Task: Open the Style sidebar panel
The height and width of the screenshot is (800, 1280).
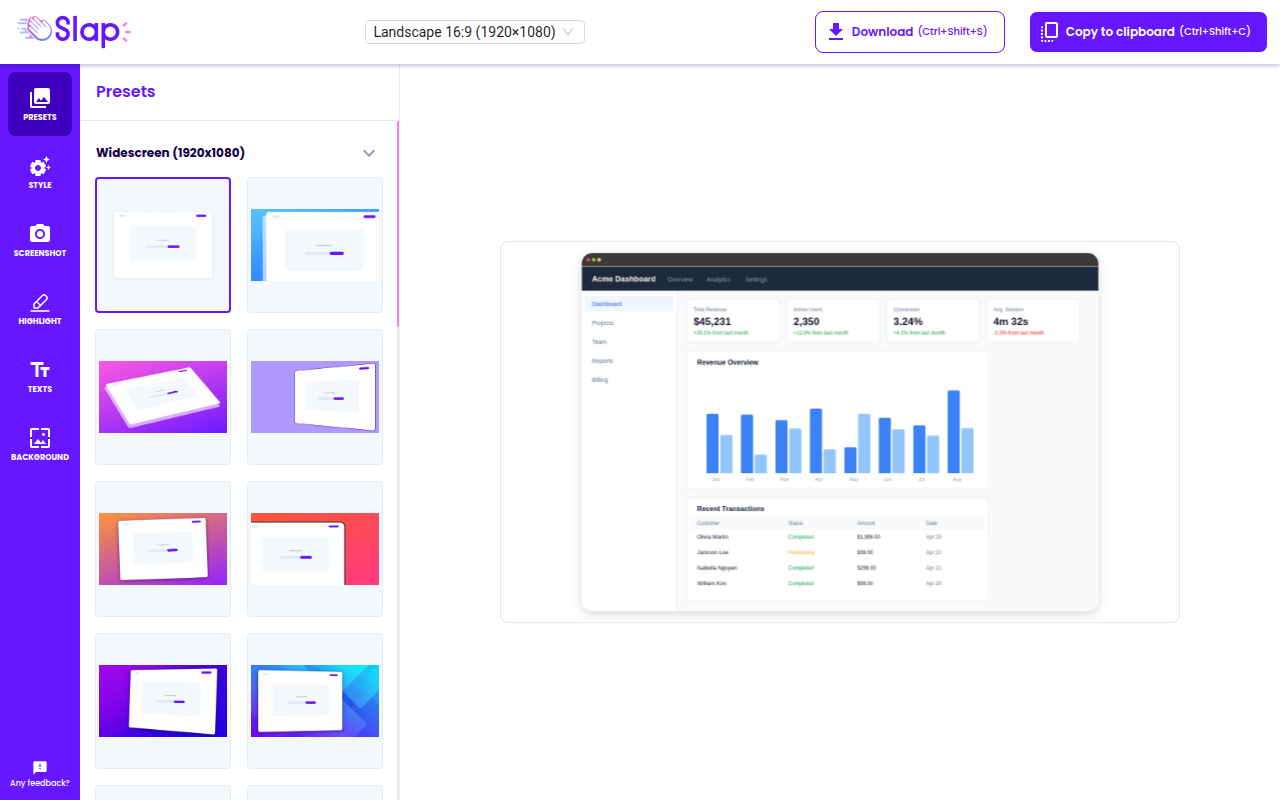Action: 40,172
